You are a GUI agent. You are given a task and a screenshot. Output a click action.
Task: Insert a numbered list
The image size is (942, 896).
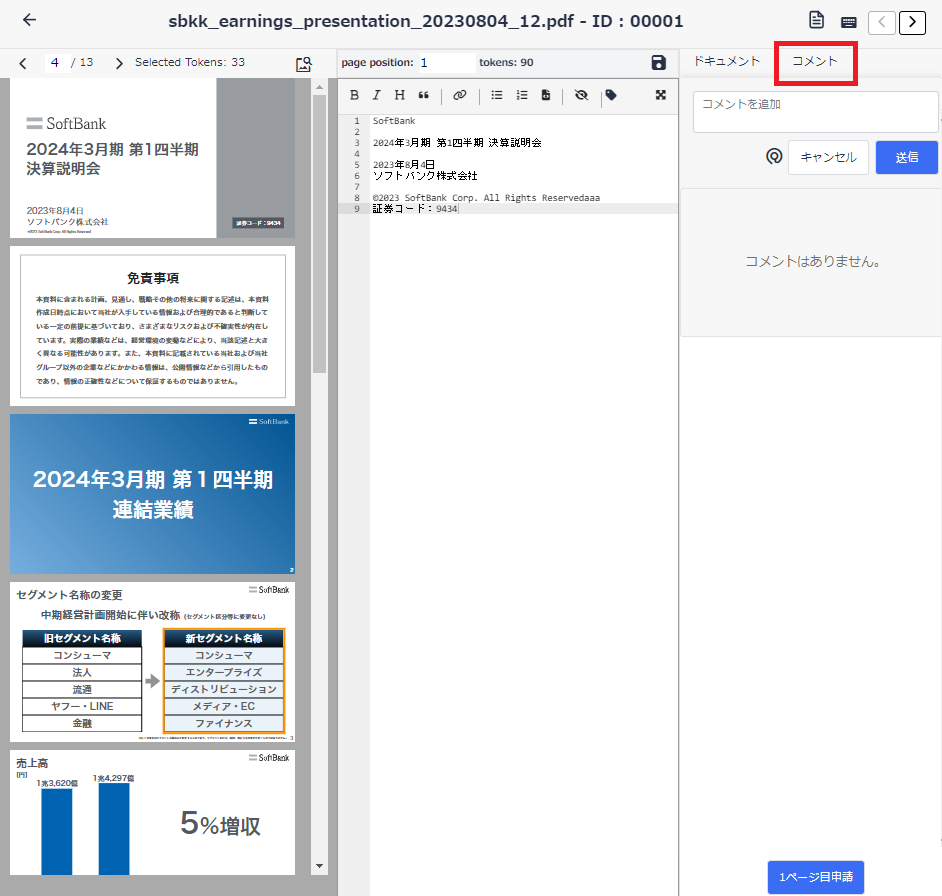click(x=521, y=95)
